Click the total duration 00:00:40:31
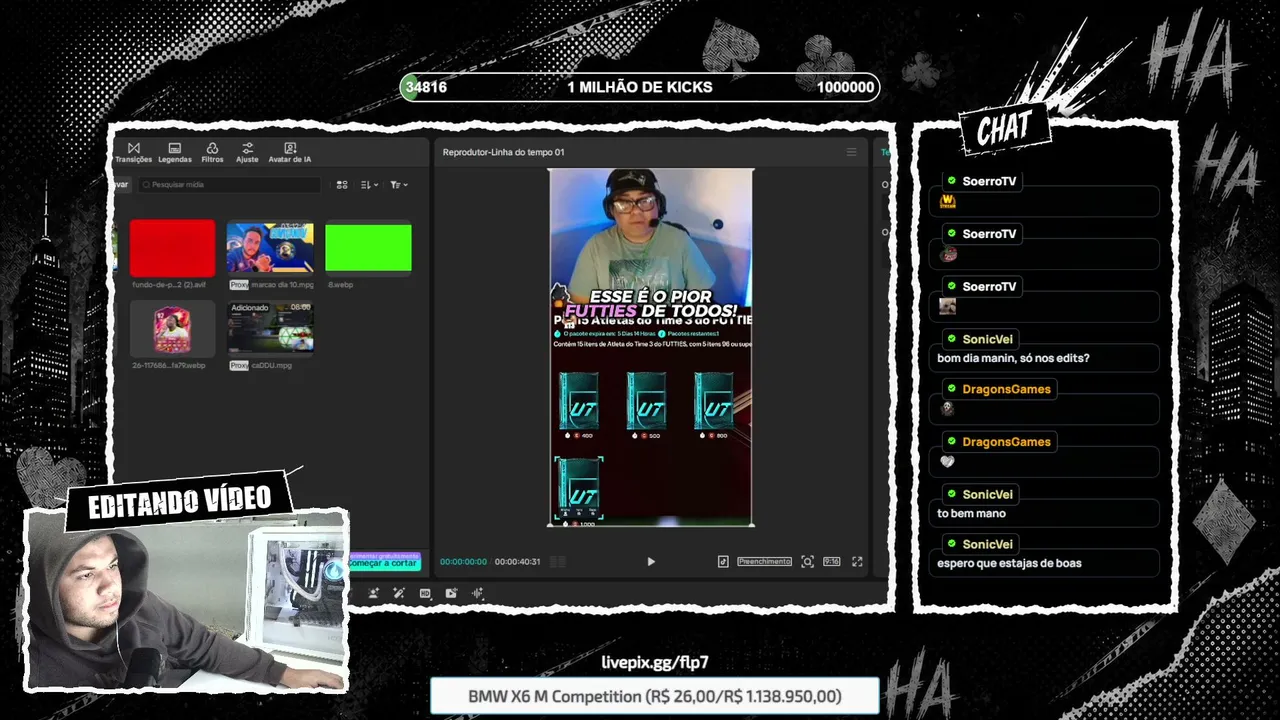Viewport: 1280px width, 720px height. (517, 562)
